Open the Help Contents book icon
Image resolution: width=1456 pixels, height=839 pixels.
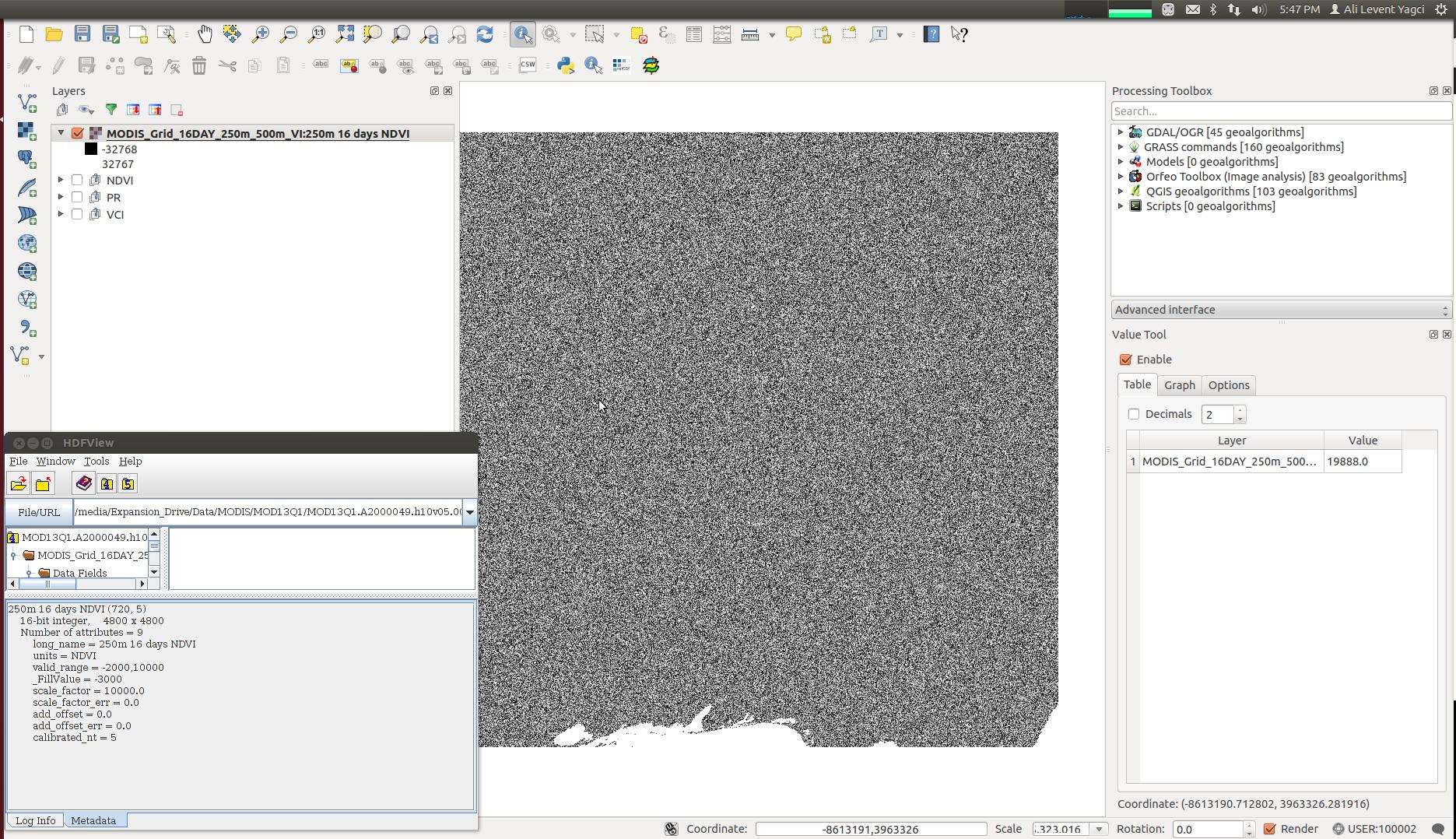(x=931, y=34)
